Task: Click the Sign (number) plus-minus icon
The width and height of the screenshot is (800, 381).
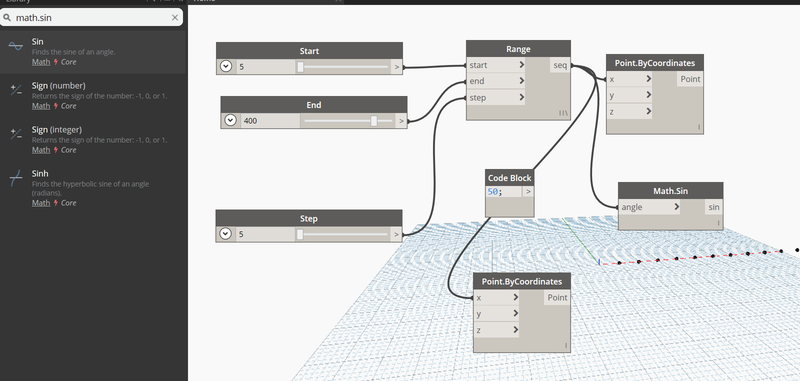Action: click(16, 90)
